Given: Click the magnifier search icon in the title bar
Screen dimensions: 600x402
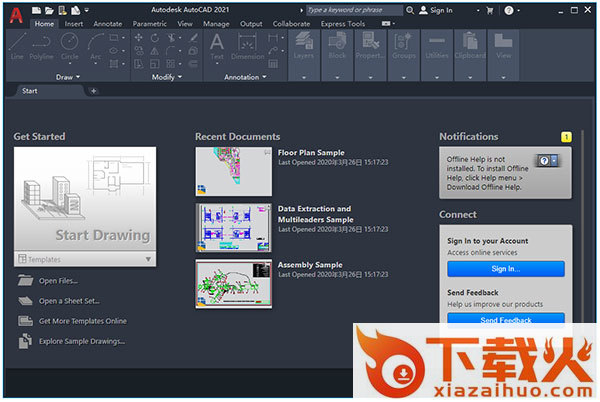Looking at the screenshot, I should (x=410, y=10).
